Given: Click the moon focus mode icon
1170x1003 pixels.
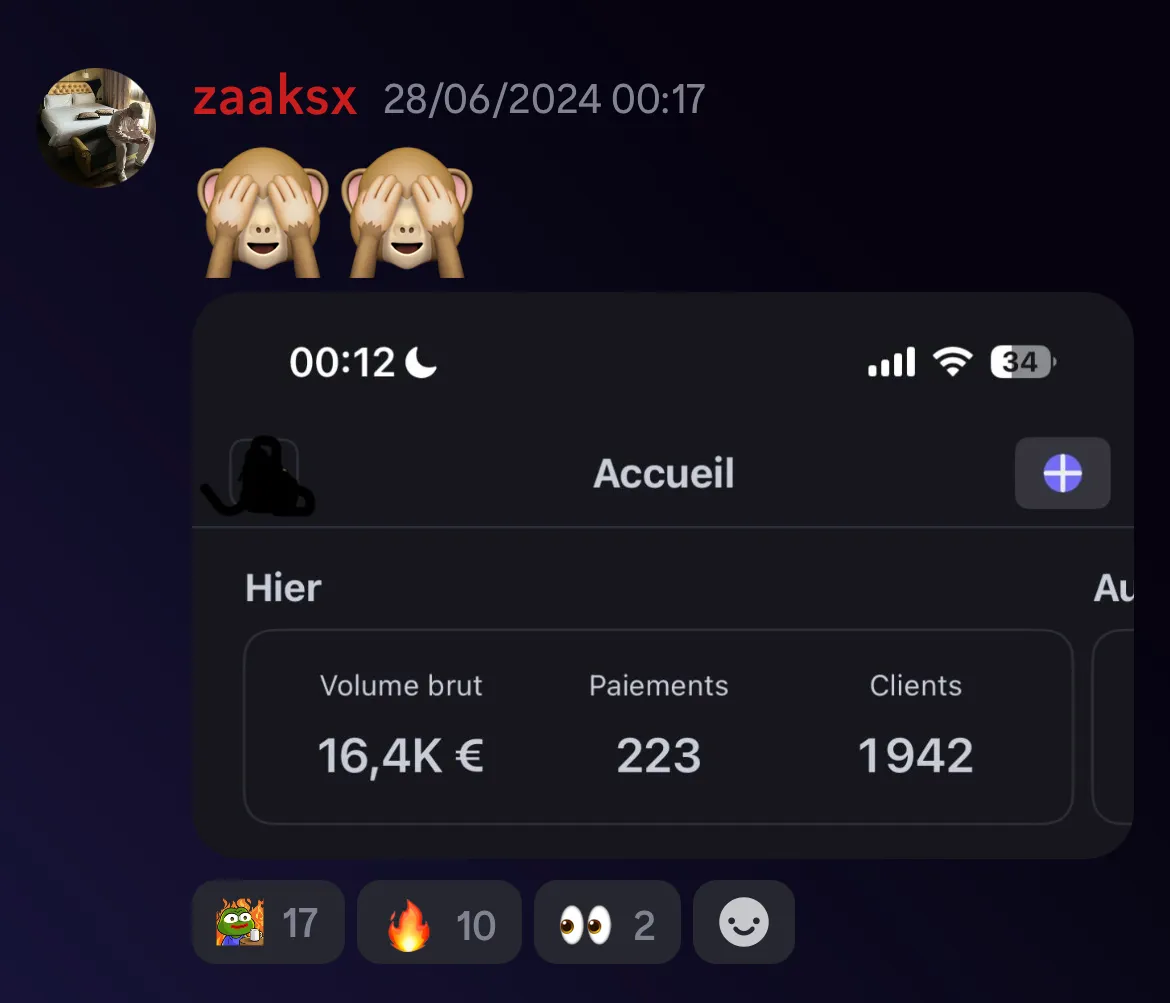Looking at the screenshot, I should pos(421,363).
